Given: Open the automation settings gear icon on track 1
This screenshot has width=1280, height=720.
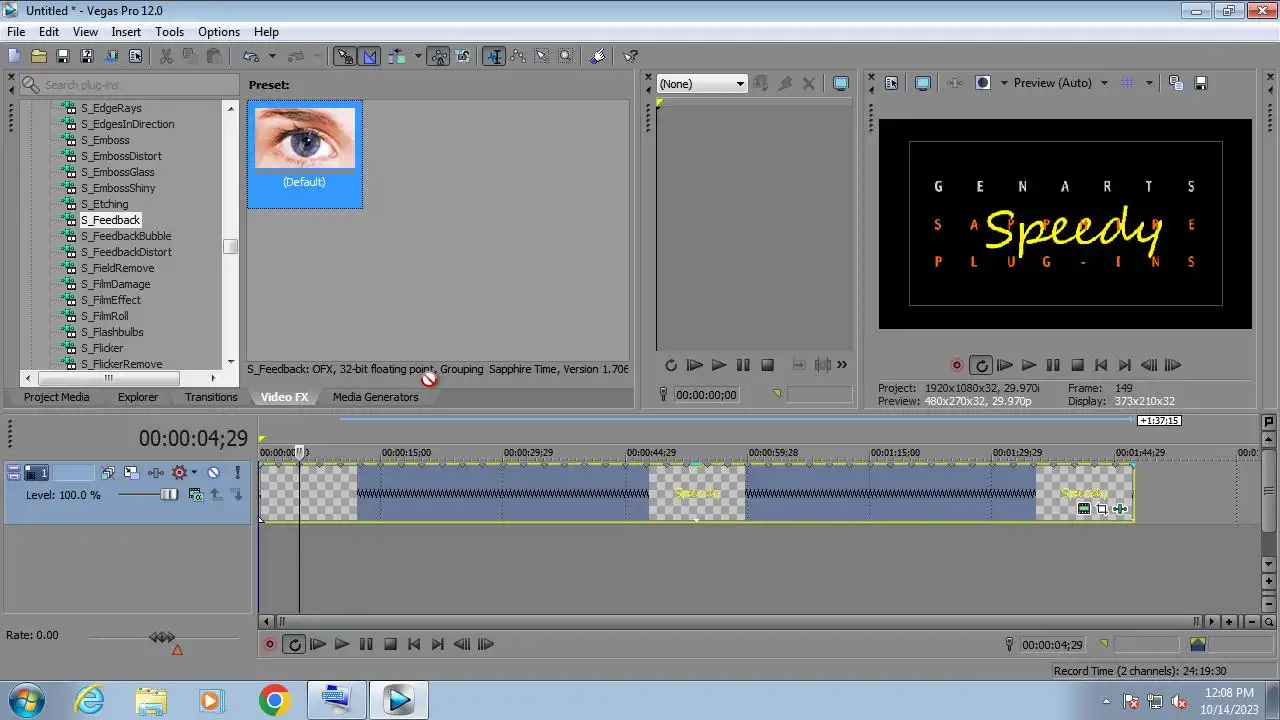Looking at the screenshot, I should pos(179,473).
